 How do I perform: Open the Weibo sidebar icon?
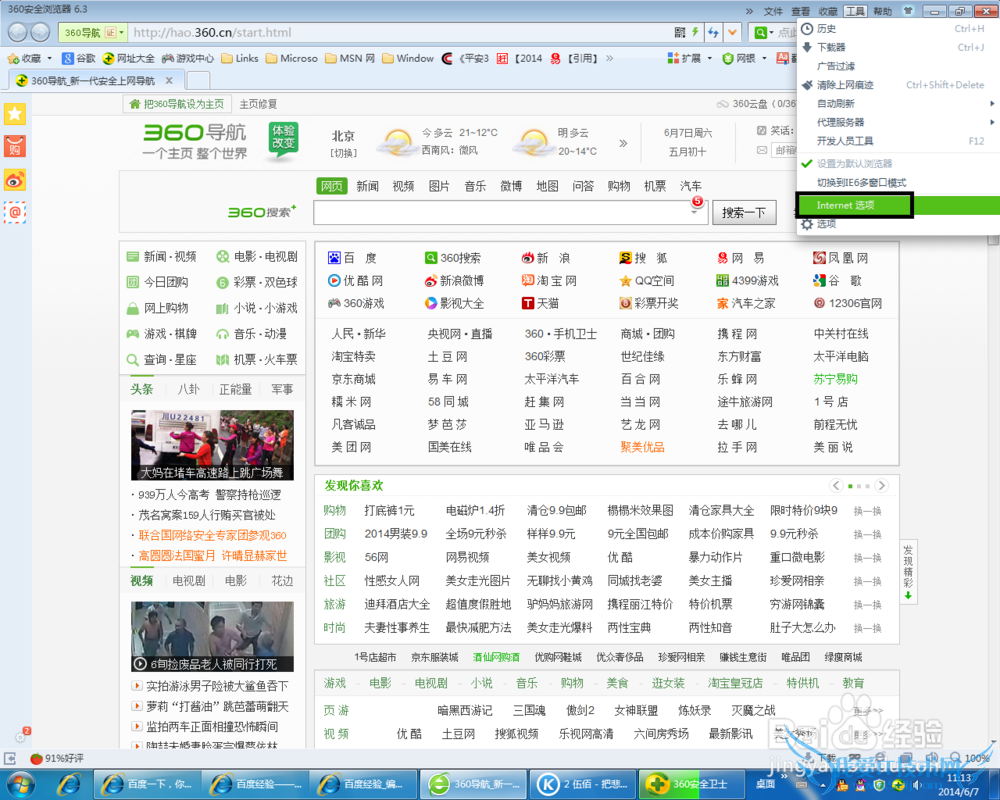click(15, 180)
